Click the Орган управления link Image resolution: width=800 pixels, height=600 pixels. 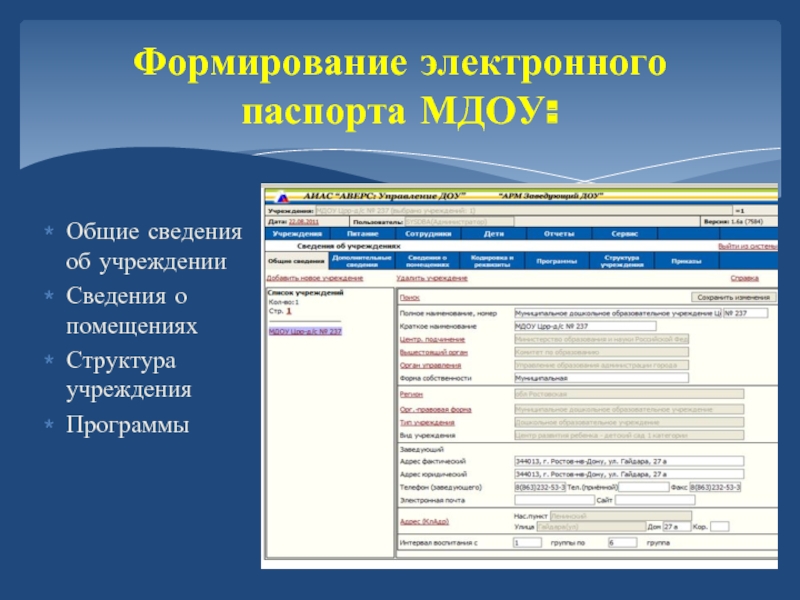click(x=431, y=365)
